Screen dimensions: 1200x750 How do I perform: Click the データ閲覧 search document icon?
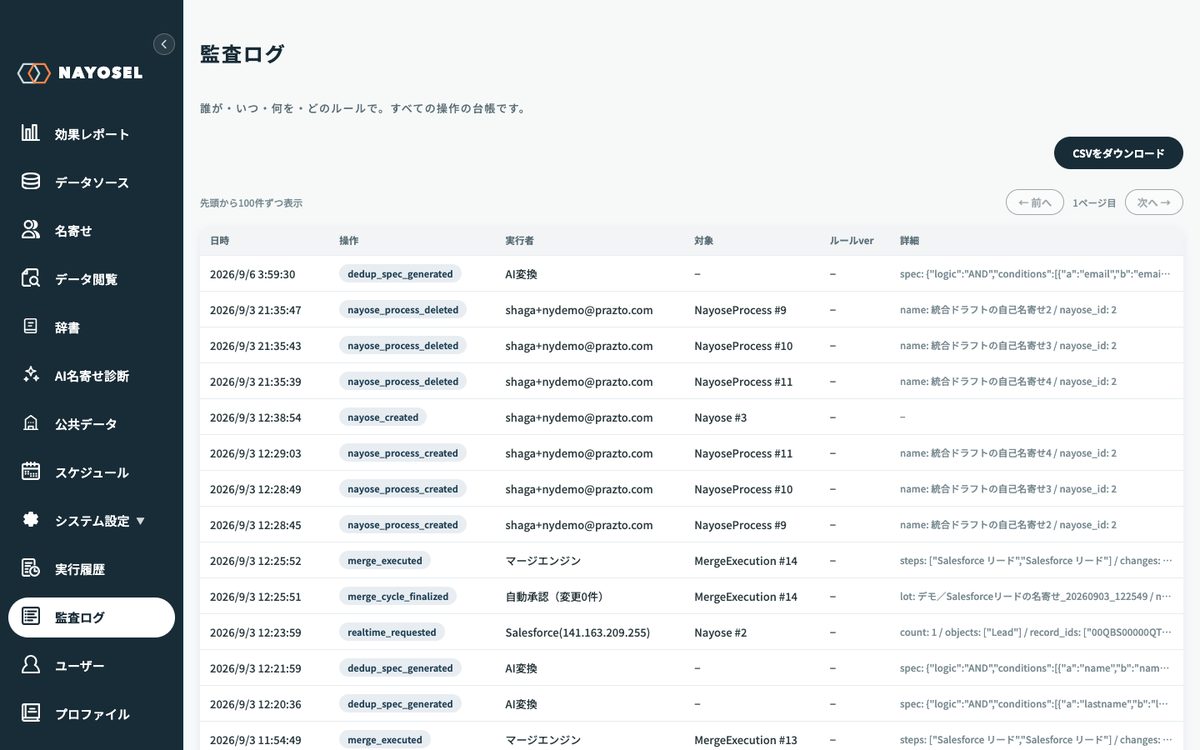tap(31, 278)
